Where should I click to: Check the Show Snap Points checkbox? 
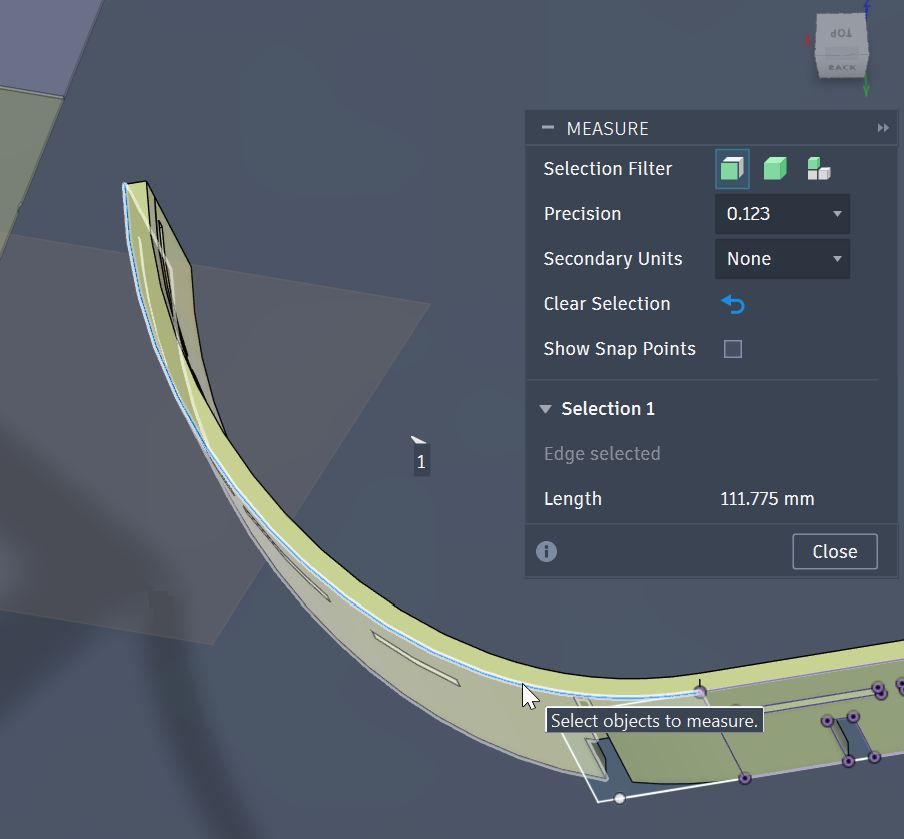732,349
